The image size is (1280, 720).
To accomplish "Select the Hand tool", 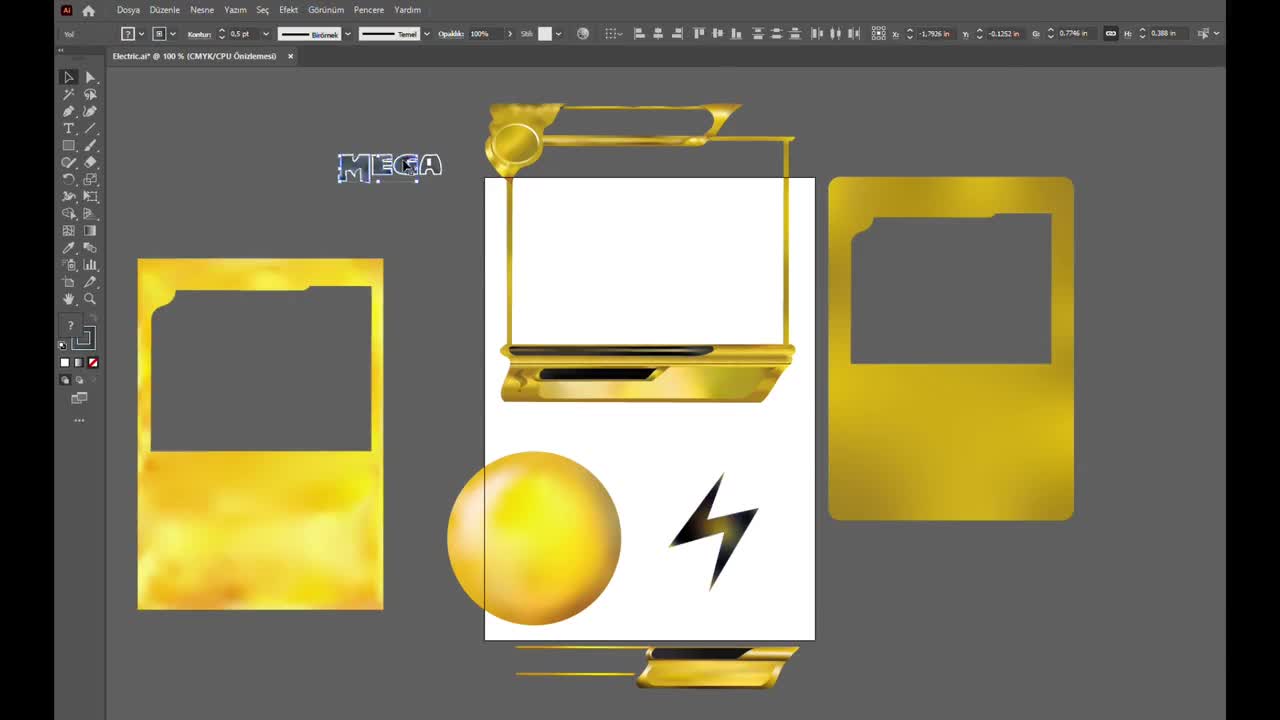I will 68,299.
